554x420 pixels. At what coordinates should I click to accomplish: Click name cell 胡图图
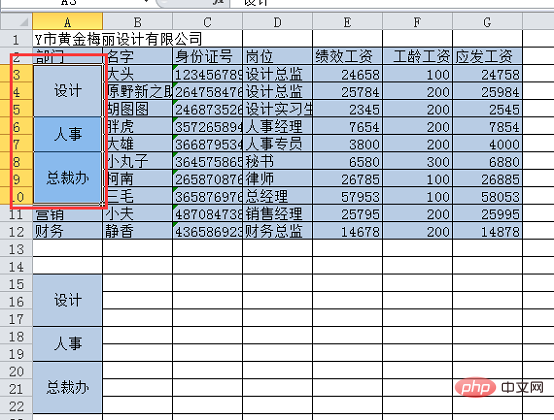coord(137,109)
